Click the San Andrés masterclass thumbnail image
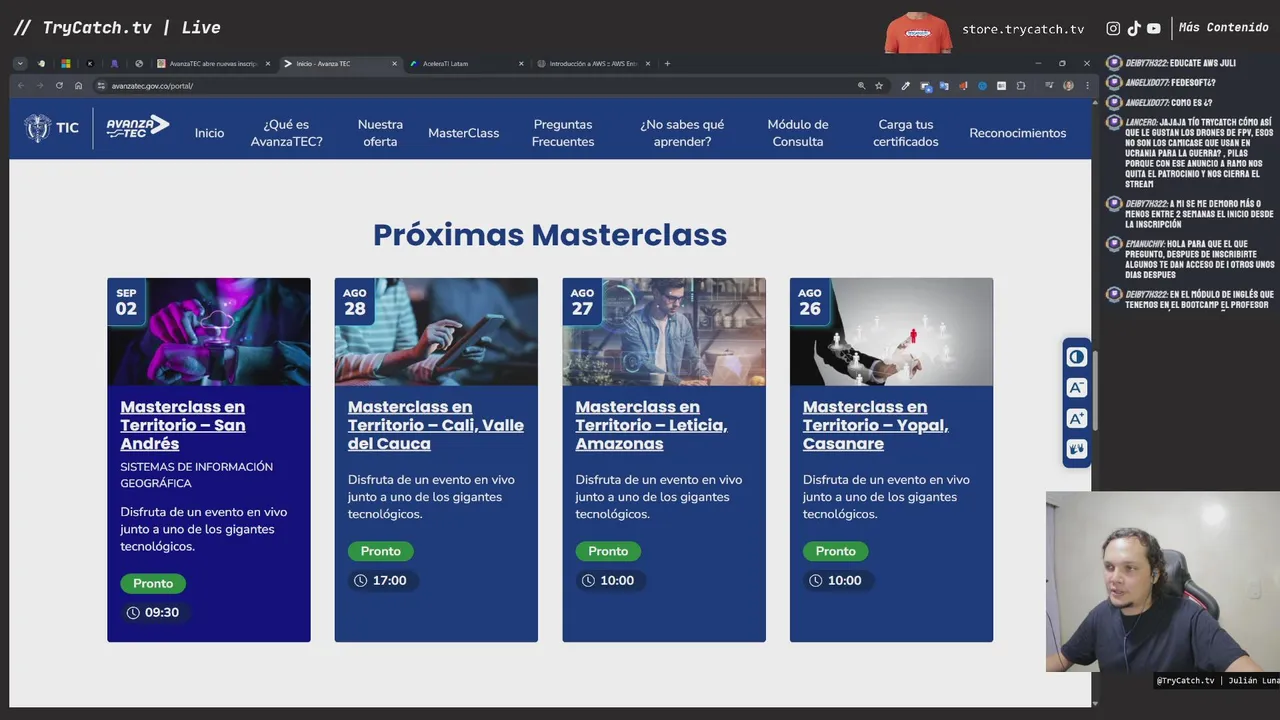 (x=209, y=332)
